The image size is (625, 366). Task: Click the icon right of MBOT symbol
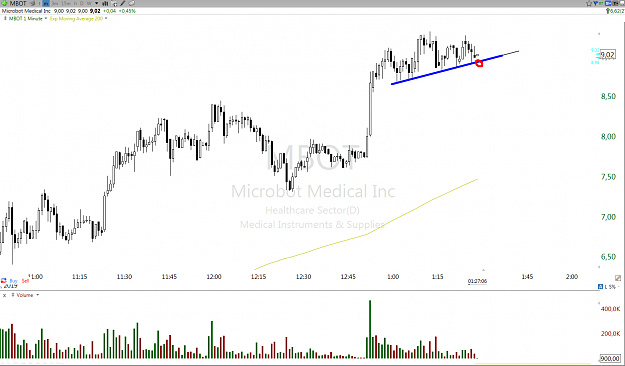(33, 3)
